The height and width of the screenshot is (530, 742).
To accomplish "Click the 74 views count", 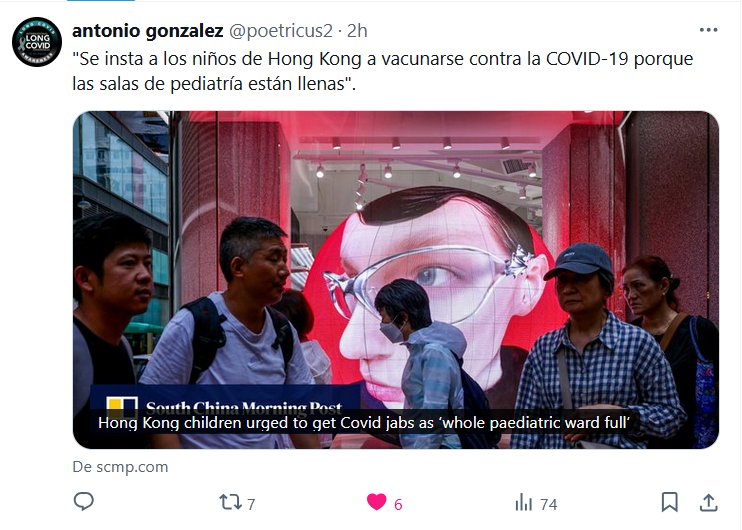I will click(x=548, y=504).
